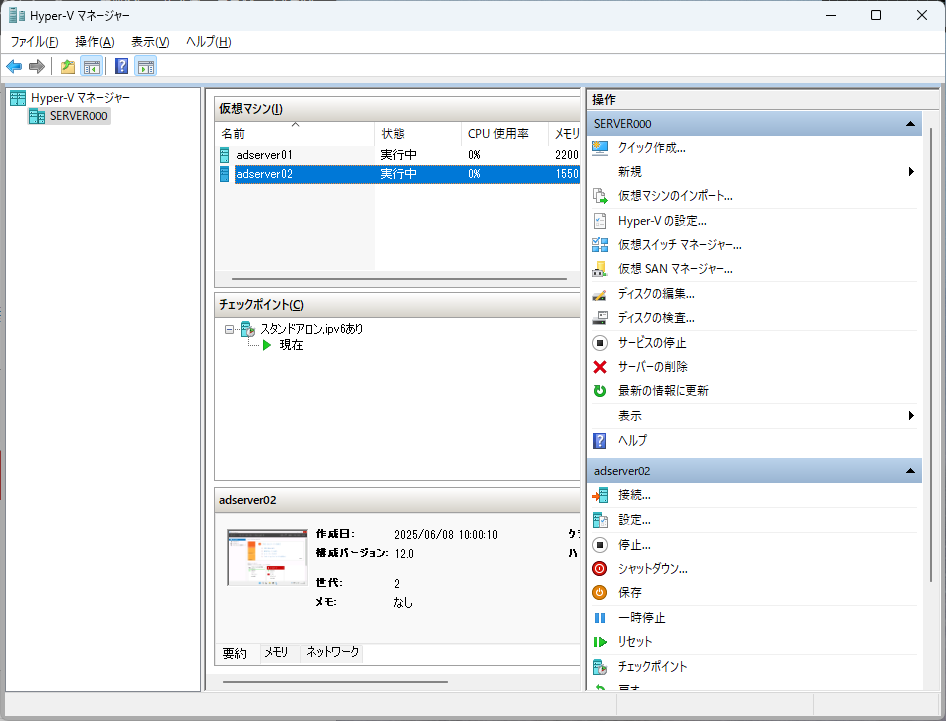946x721 pixels.
Task: Click the Actions pane vertical scrollbar
Action: (x=931, y=354)
